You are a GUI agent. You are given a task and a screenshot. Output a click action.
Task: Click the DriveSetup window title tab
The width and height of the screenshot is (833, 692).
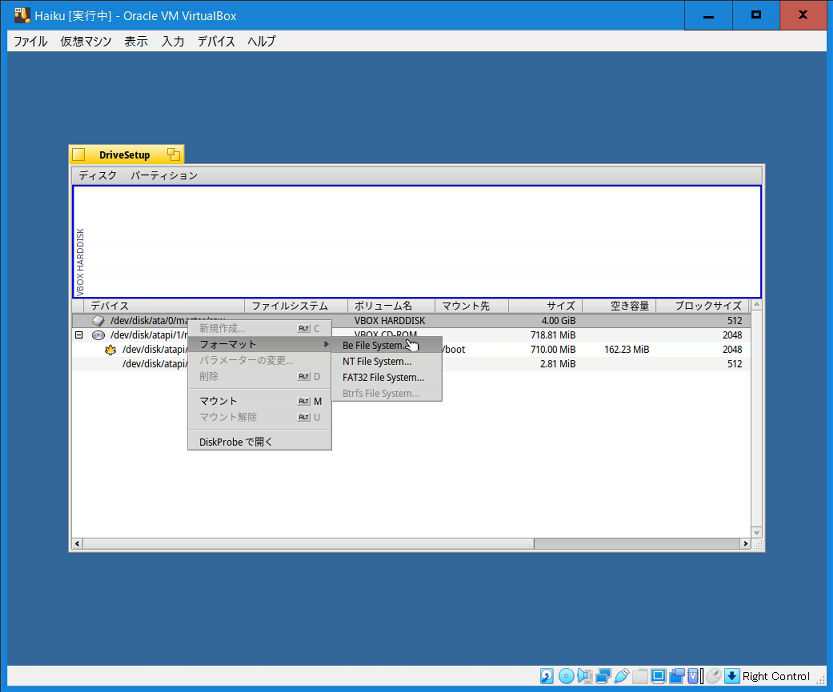[124, 155]
